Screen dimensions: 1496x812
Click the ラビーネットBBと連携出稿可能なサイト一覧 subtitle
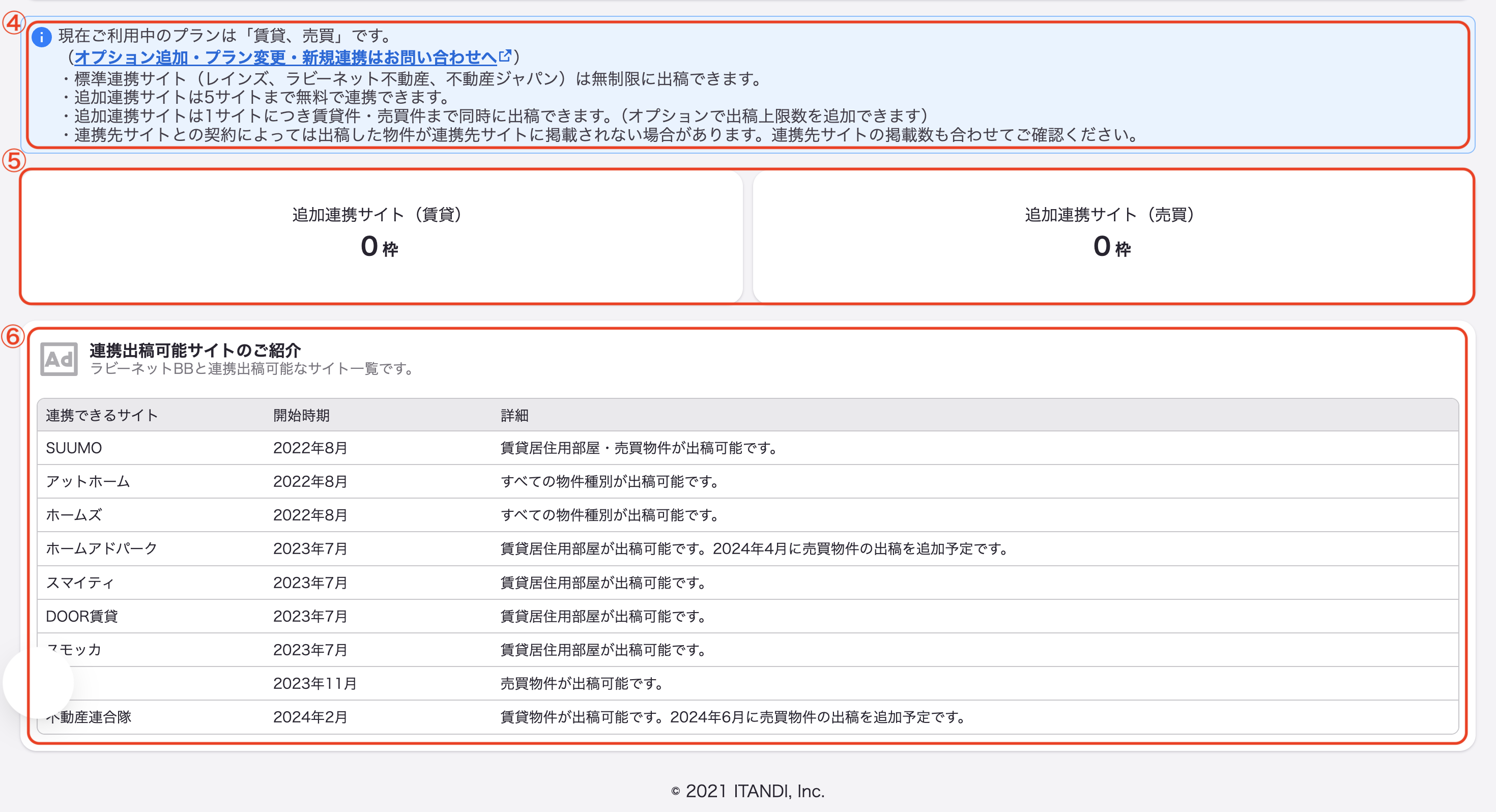[x=252, y=369]
